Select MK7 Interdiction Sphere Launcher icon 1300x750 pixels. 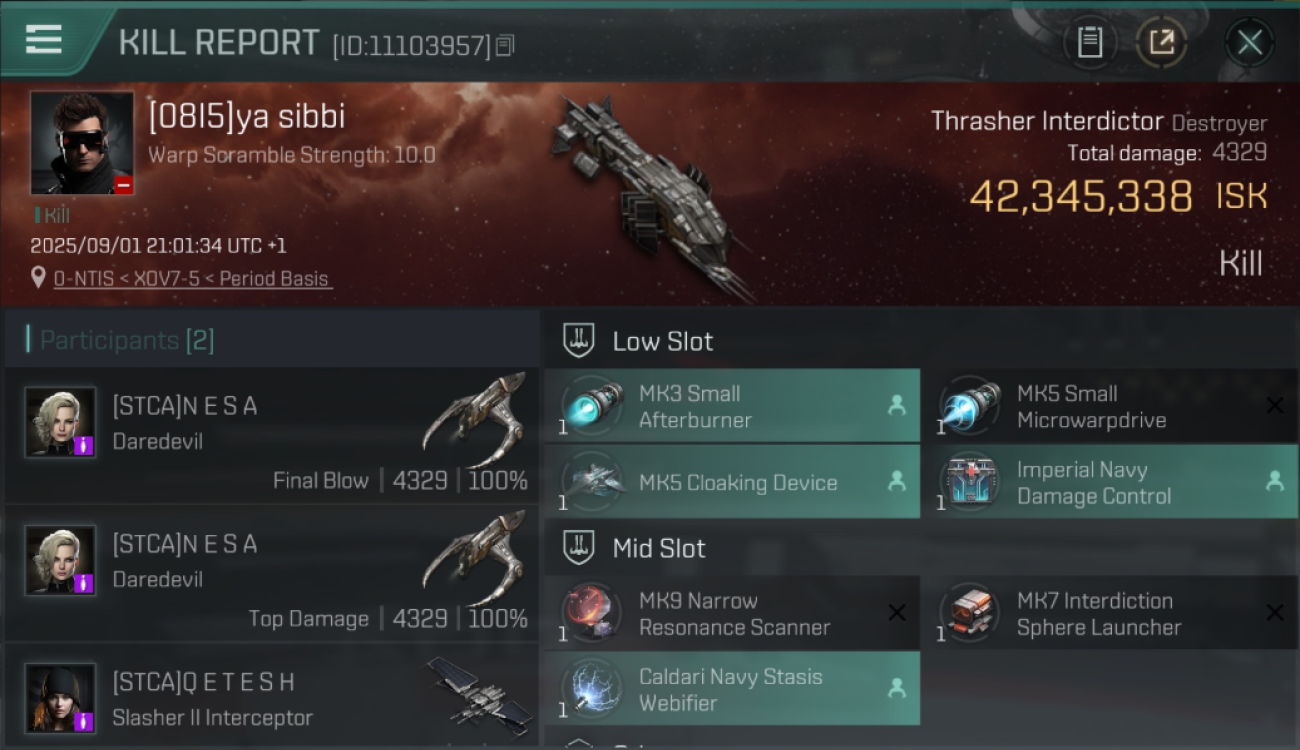click(969, 613)
